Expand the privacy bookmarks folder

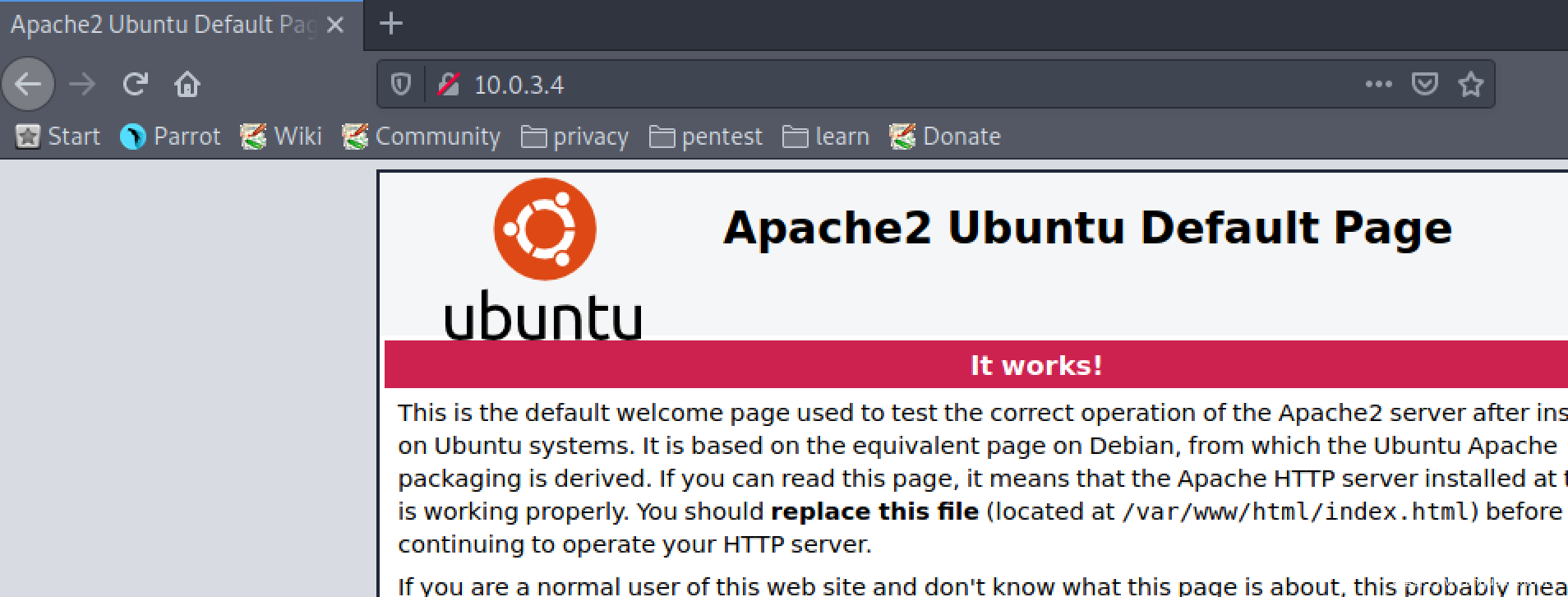tap(575, 137)
